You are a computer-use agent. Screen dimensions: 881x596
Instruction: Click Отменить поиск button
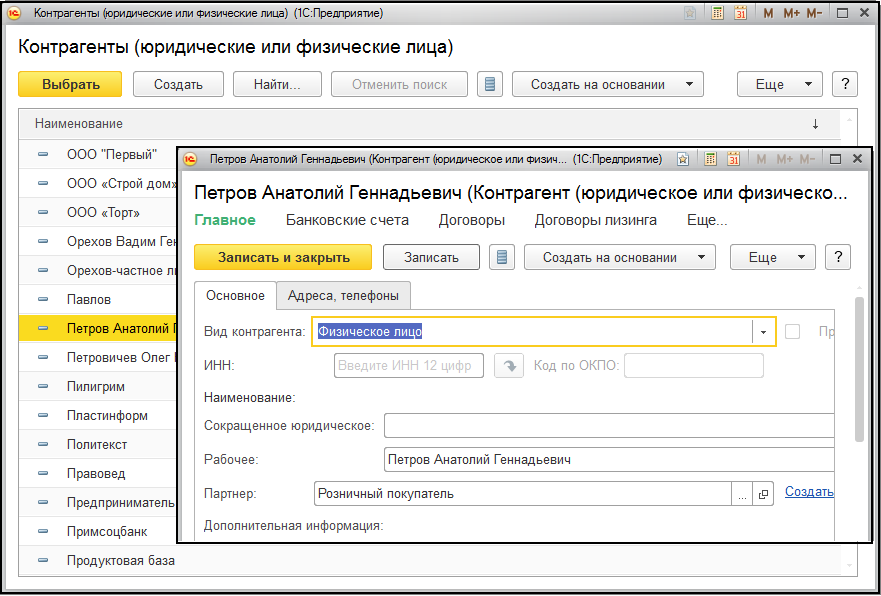[x=399, y=84]
